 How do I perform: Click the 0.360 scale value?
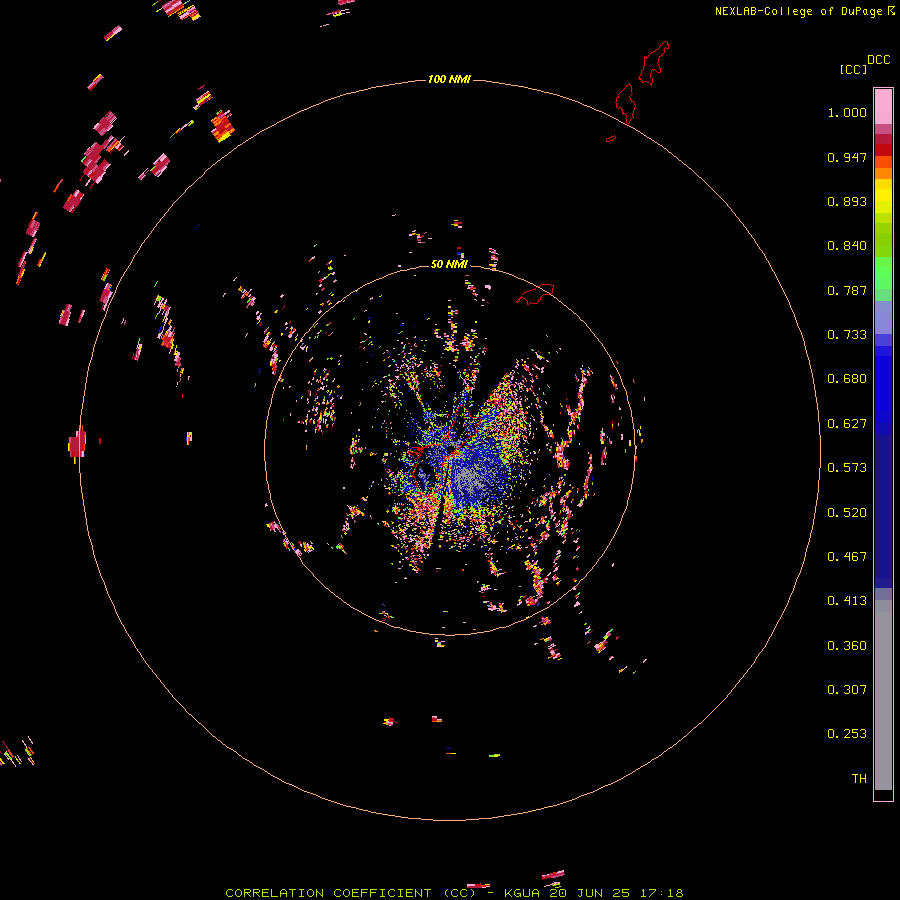847,646
